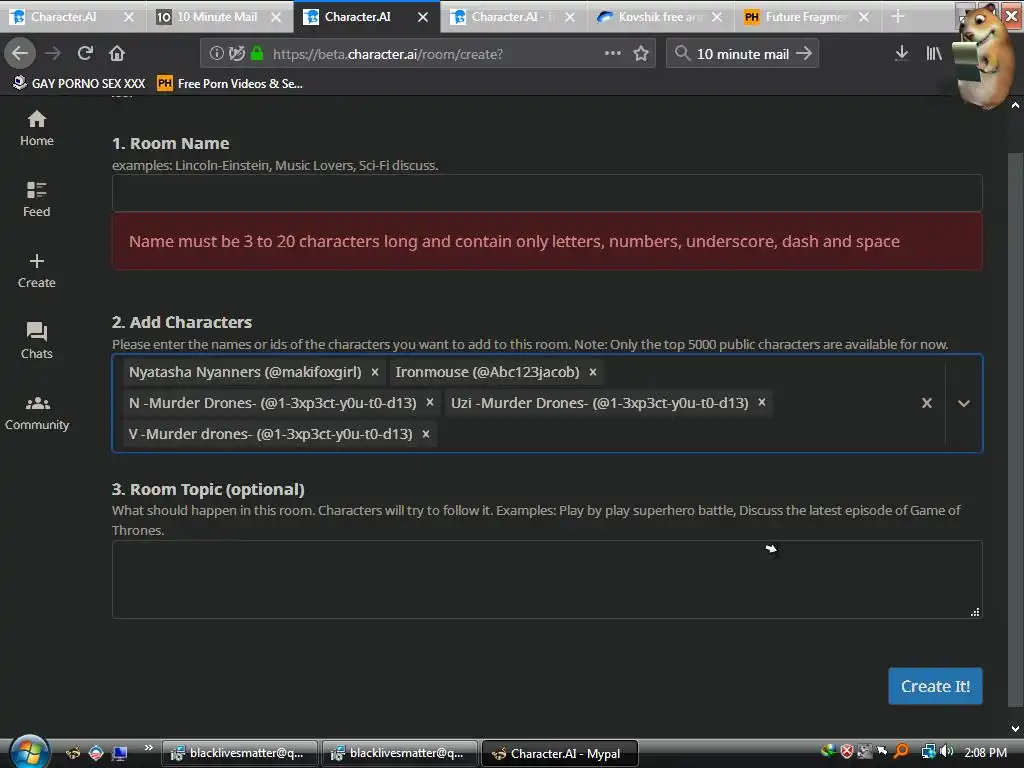Go to Home in the sidebar
Screen dimensions: 1024x768
click(x=37, y=129)
